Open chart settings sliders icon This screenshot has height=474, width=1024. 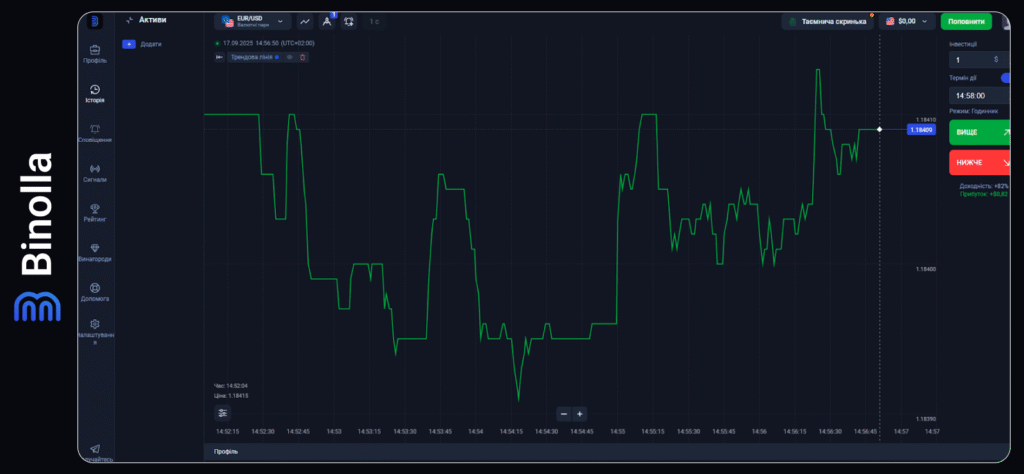[222, 413]
